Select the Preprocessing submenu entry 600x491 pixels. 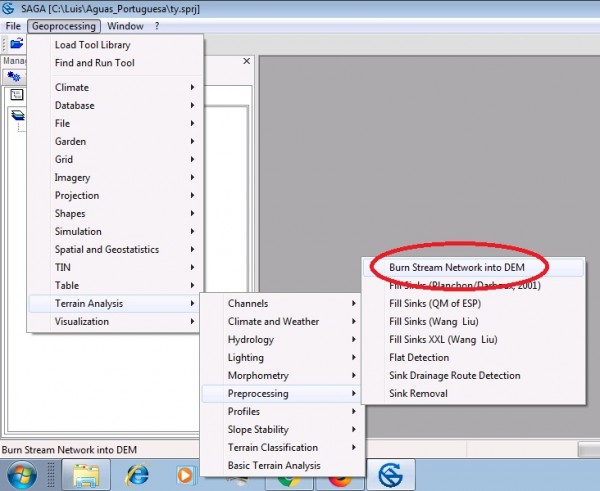282,393
